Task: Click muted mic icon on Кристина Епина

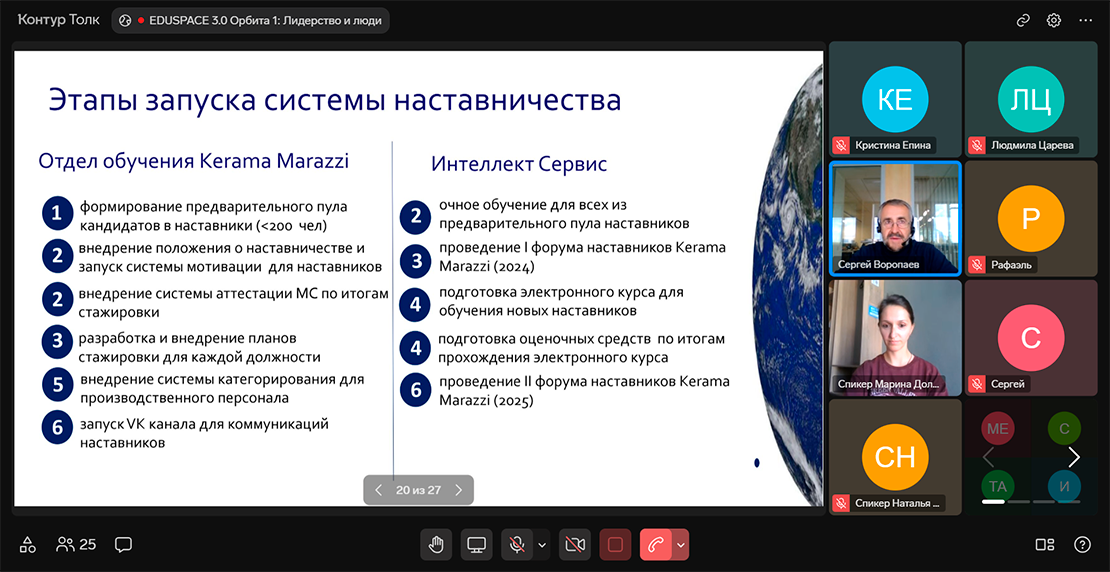Action: pos(841,146)
